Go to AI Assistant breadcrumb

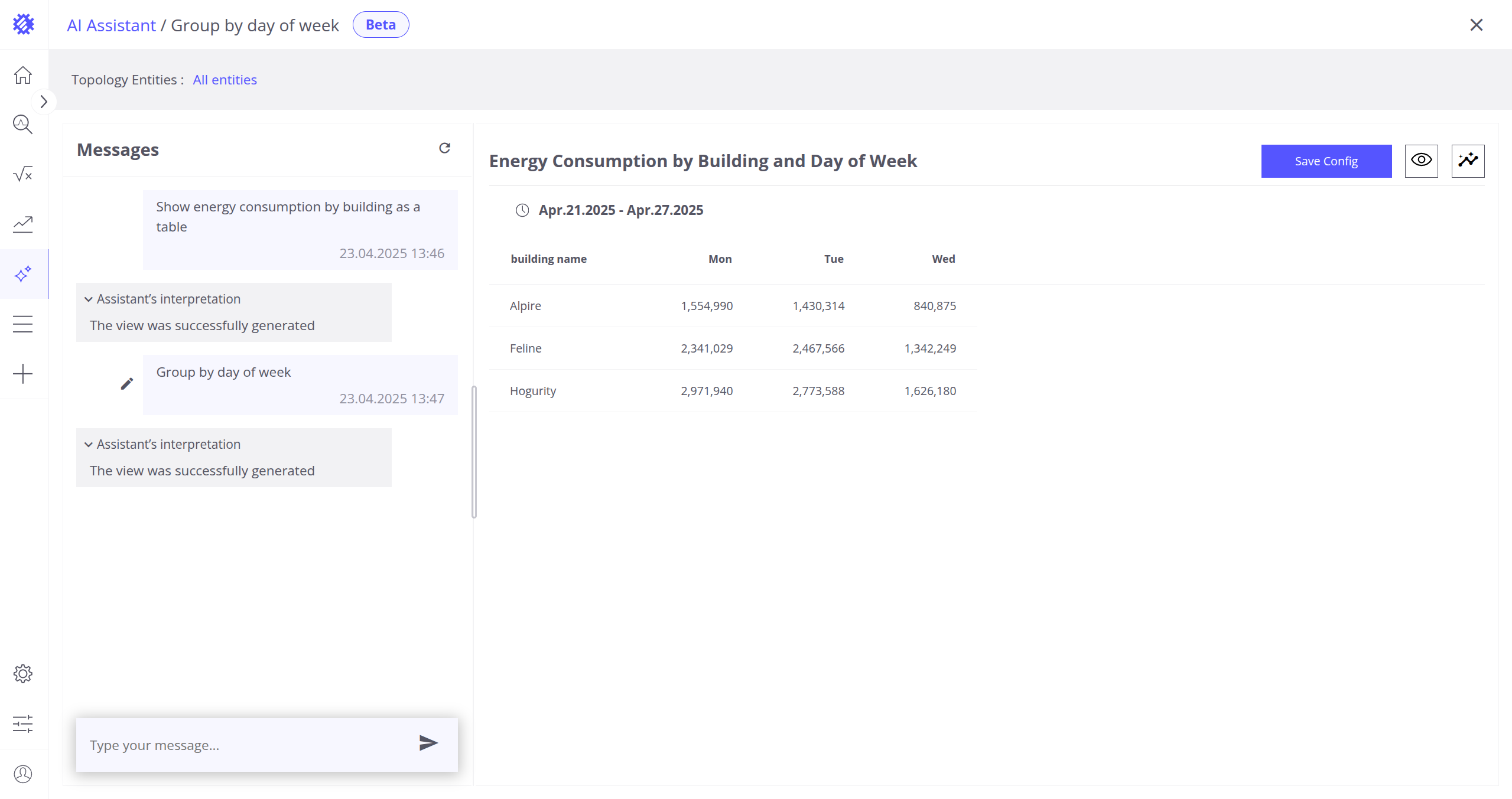tap(111, 25)
